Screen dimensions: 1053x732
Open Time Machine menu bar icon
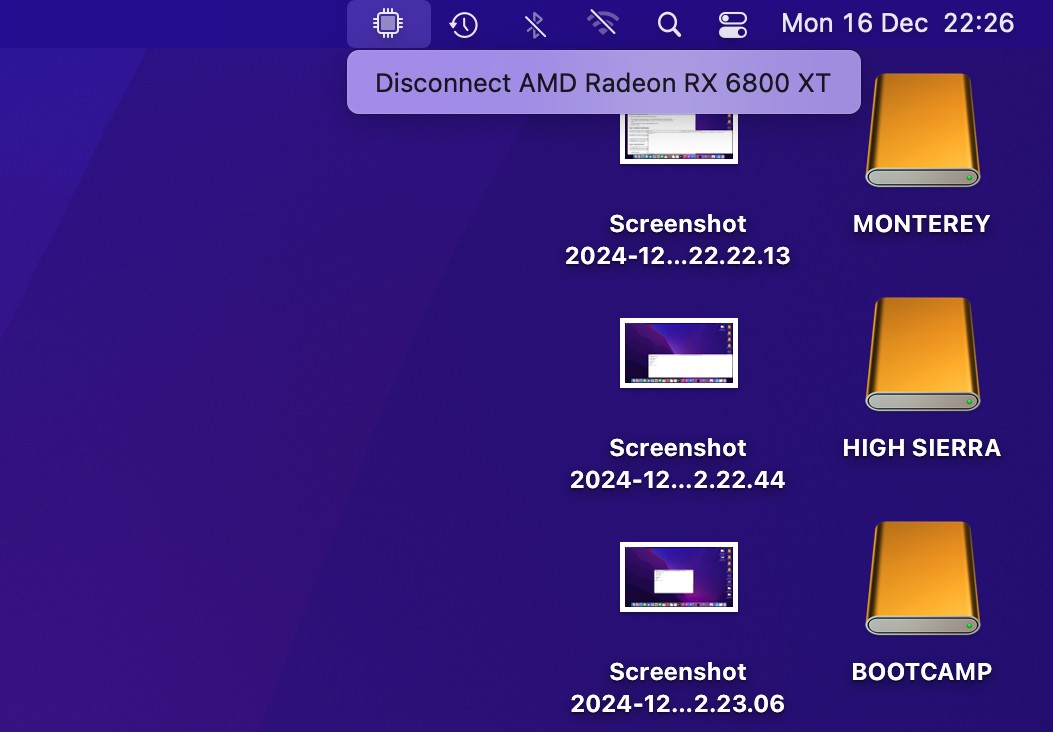pyautogui.click(x=463, y=25)
